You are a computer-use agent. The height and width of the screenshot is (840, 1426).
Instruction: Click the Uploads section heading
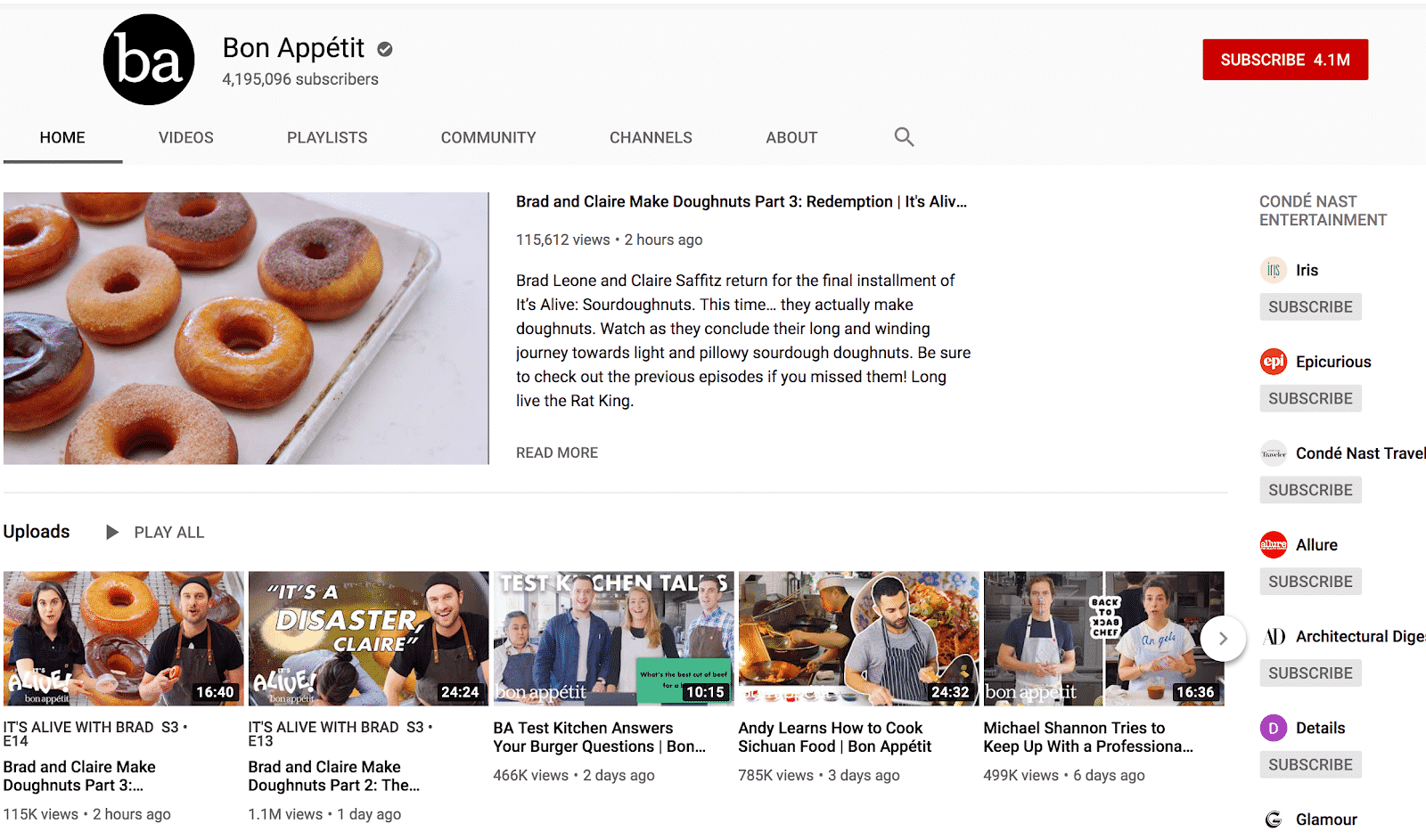click(x=37, y=532)
